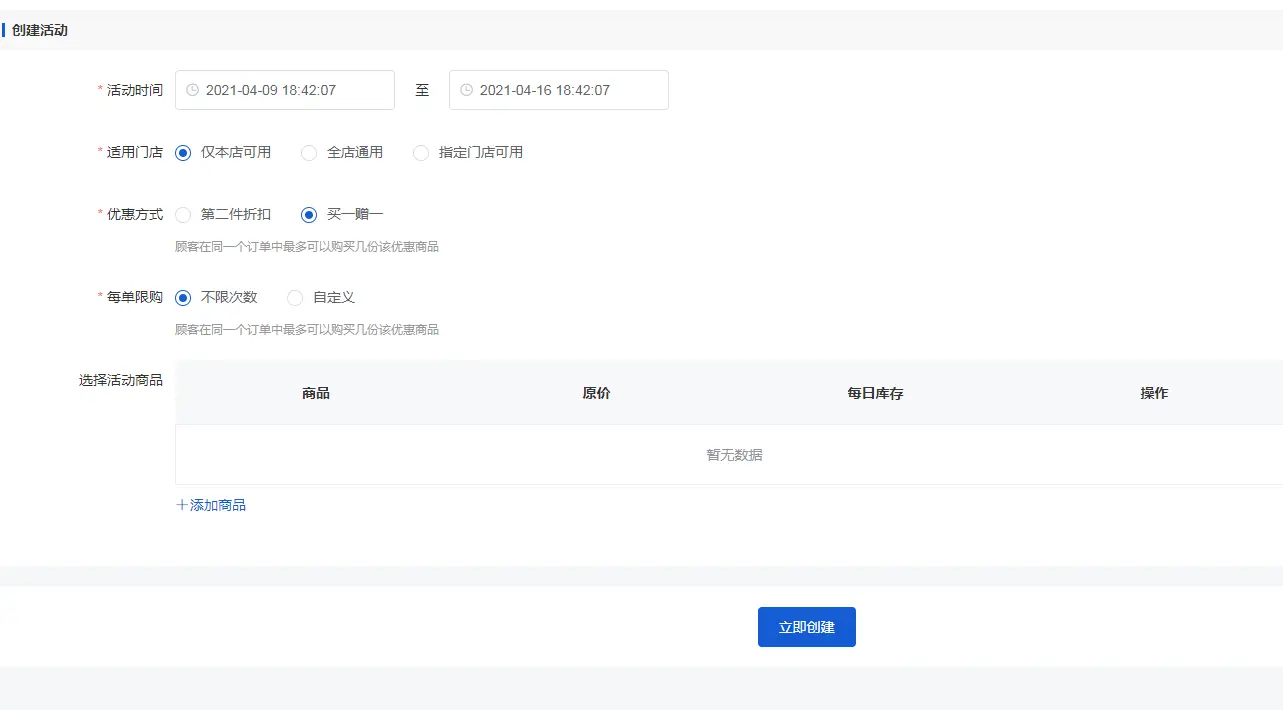The image size is (1283, 710).
Task: Click the 操作 column header
Action: (1154, 393)
